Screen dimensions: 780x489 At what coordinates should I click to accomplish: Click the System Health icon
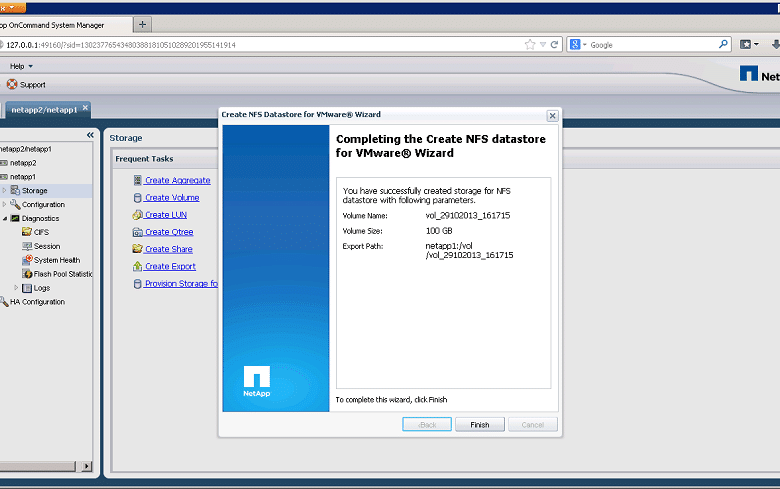[27, 260]
